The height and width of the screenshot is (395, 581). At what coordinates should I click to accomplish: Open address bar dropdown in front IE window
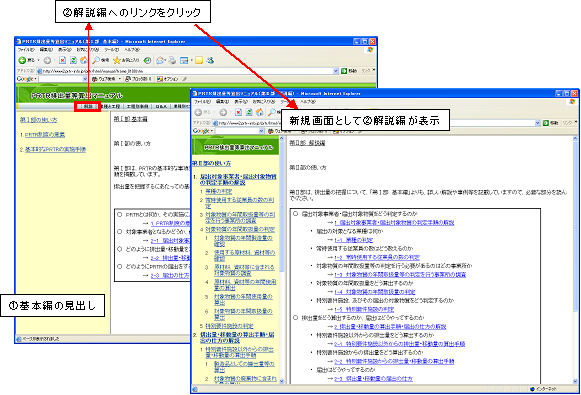pyautogui.click(x=537, y=123)
